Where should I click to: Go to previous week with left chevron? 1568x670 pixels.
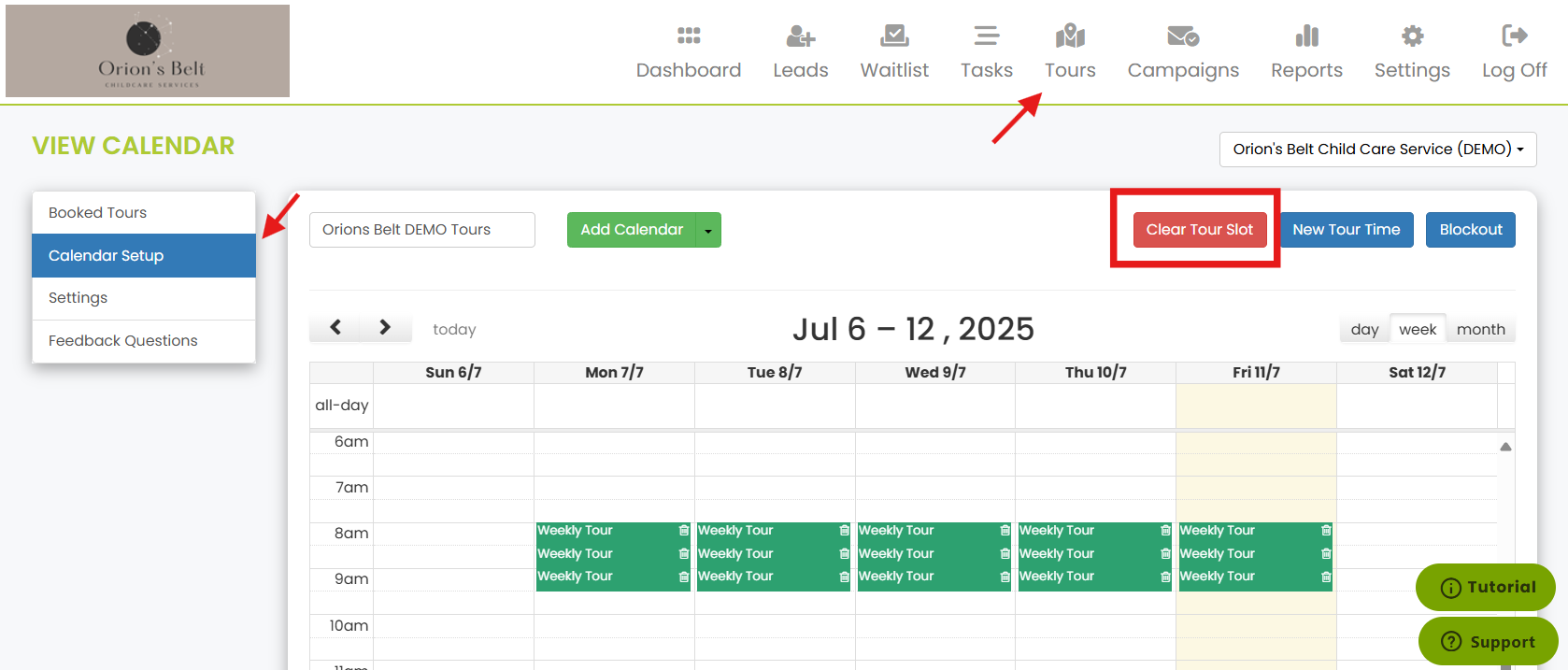pos(335,327)
